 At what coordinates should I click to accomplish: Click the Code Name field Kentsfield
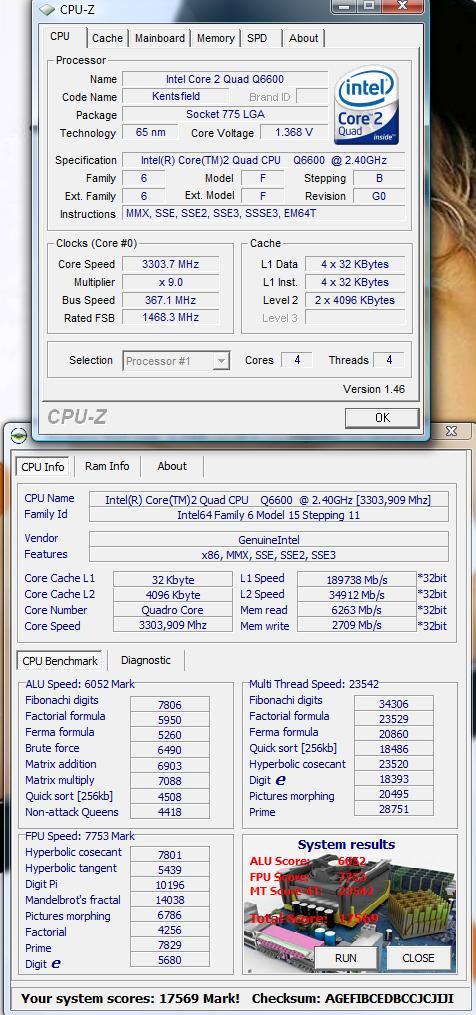tap(176, 96)
